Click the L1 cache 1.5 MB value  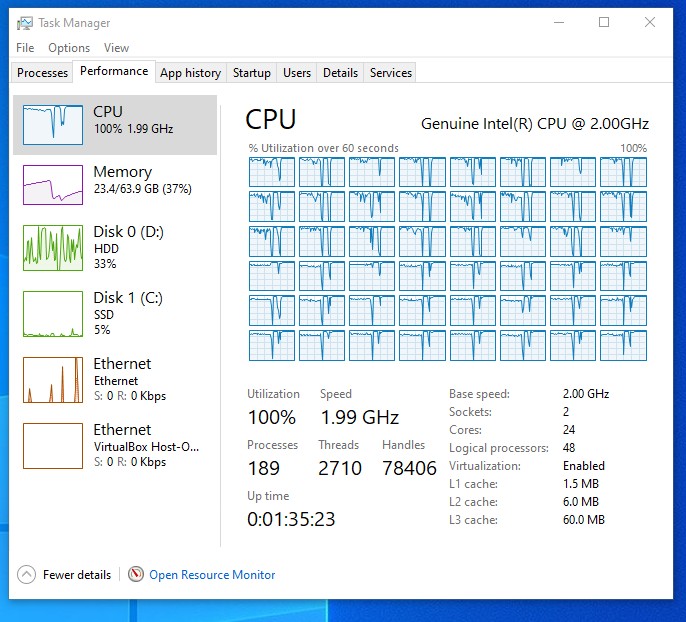[581, 483]
